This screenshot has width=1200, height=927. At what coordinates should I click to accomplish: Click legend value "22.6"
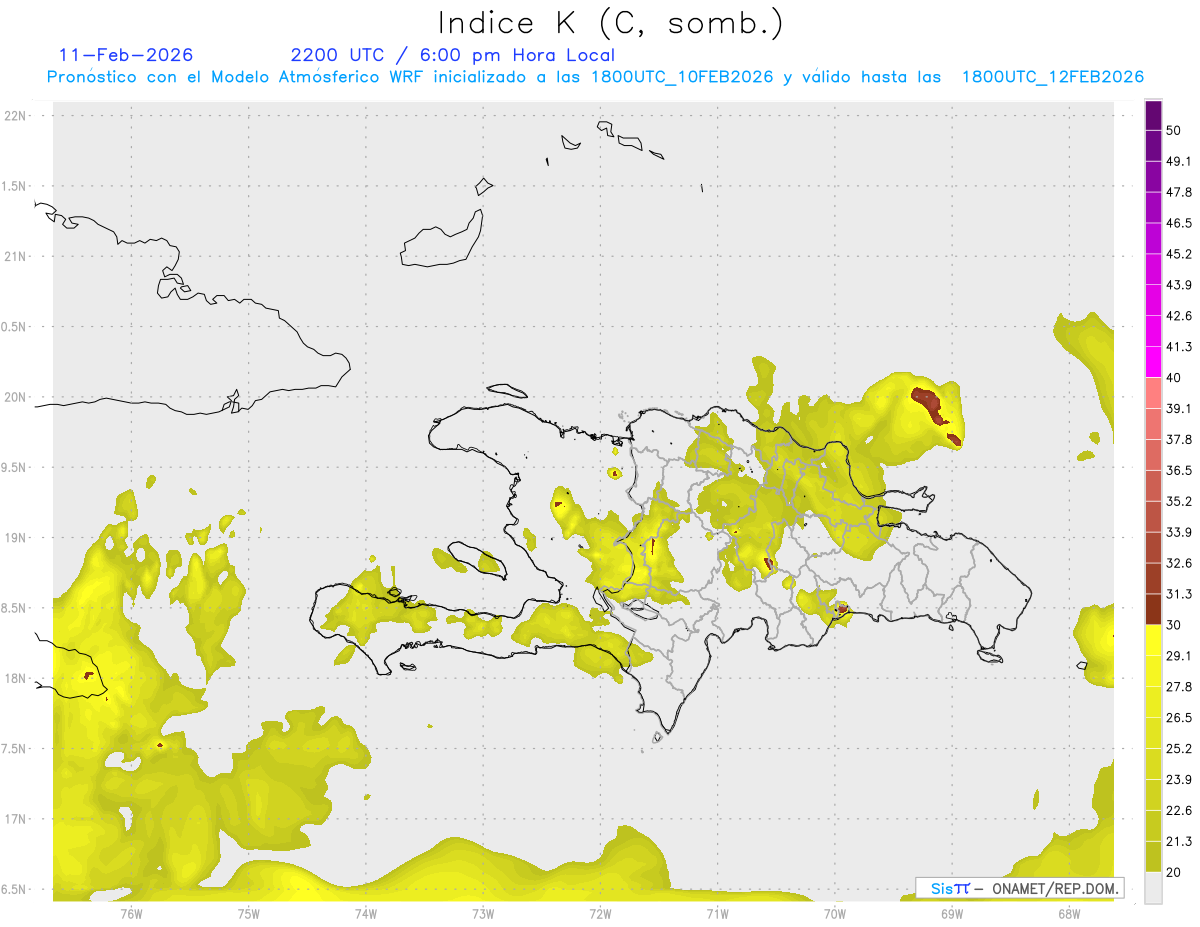point(1179,811)
